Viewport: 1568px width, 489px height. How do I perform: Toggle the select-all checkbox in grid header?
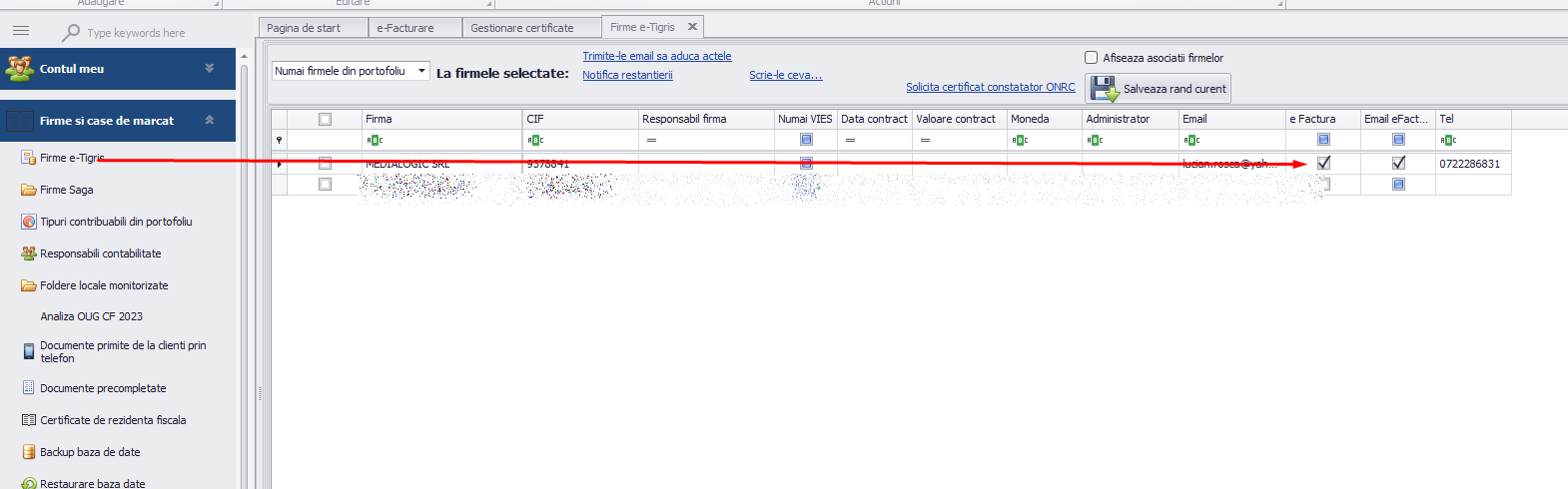tap(325, 119)
